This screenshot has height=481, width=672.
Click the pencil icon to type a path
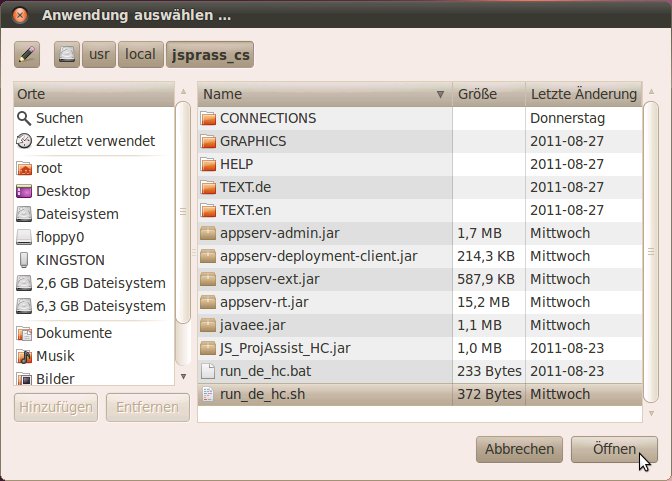coord(27,54)
